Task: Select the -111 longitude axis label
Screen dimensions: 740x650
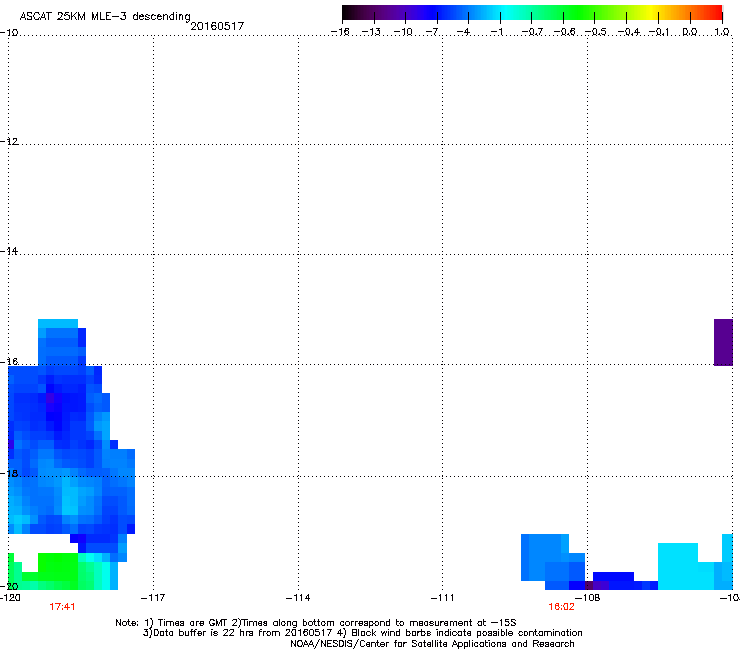Action: [x=442, y=598]
